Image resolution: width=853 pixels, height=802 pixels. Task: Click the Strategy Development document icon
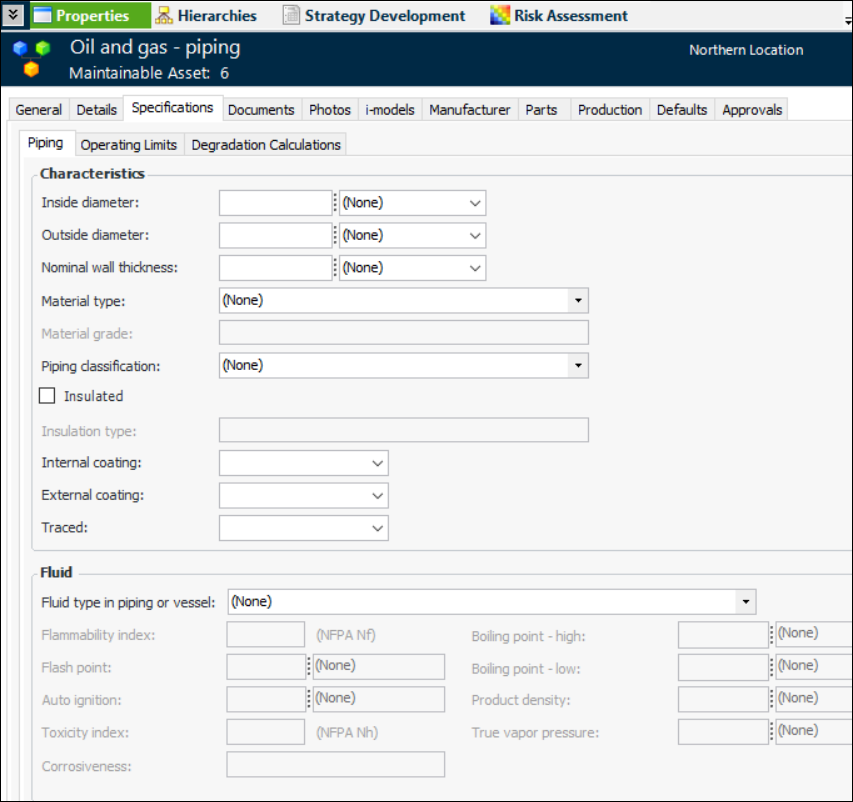coord(291,15)
